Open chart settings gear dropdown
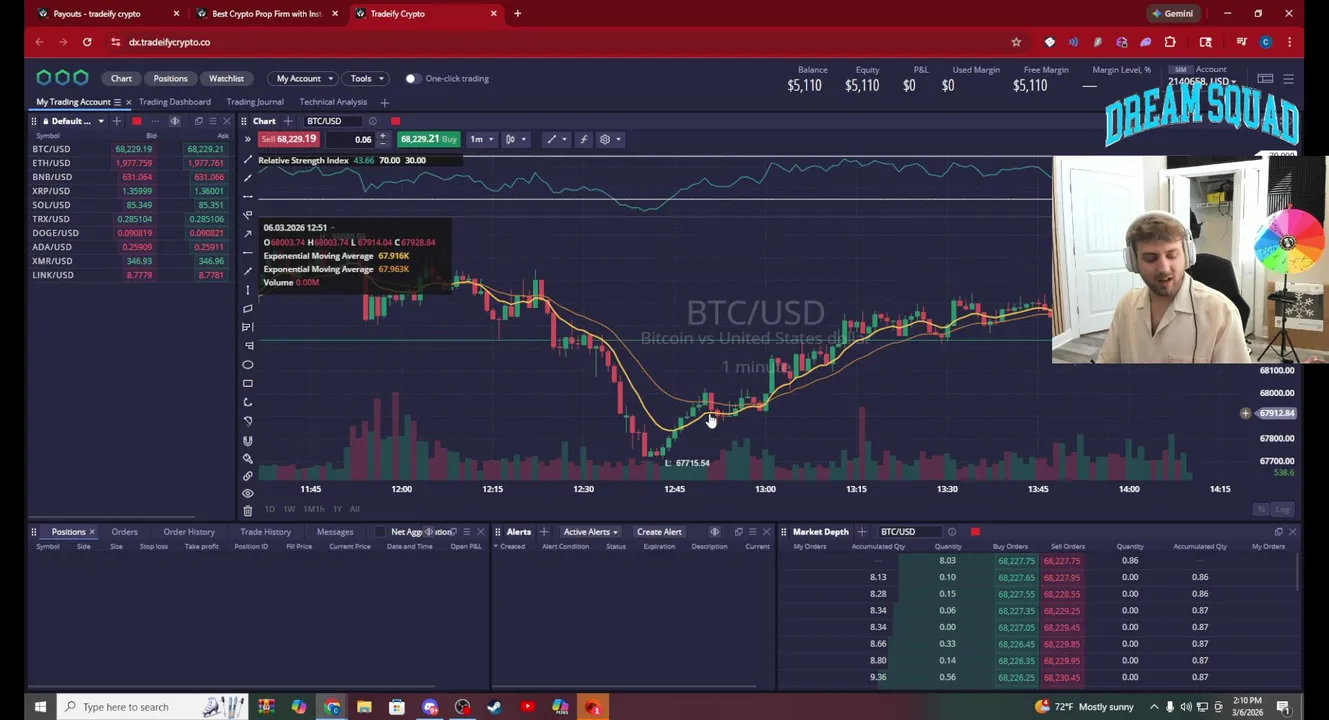This screenshot has height=720, width=1329. (609, 139)
